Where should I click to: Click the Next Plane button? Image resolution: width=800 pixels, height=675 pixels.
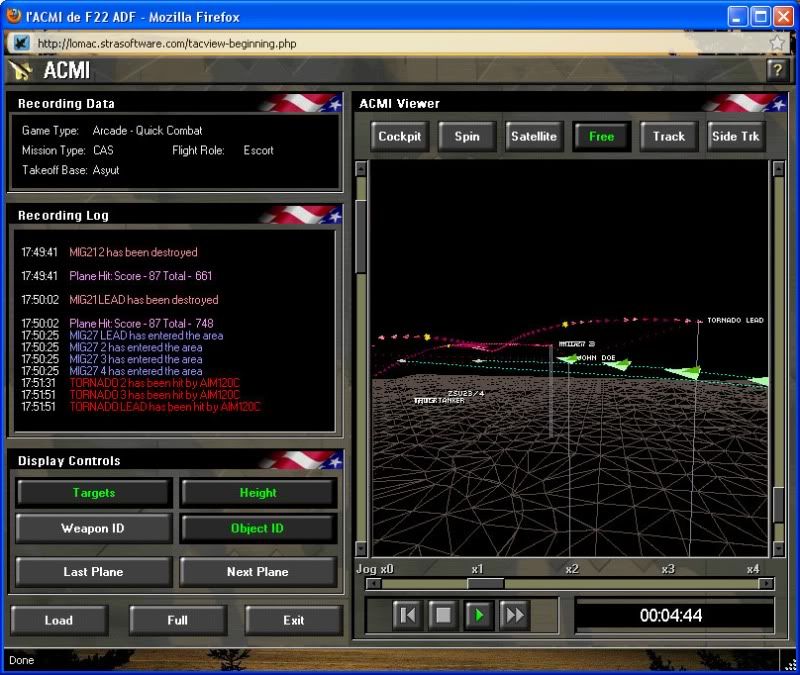(257, 572)
